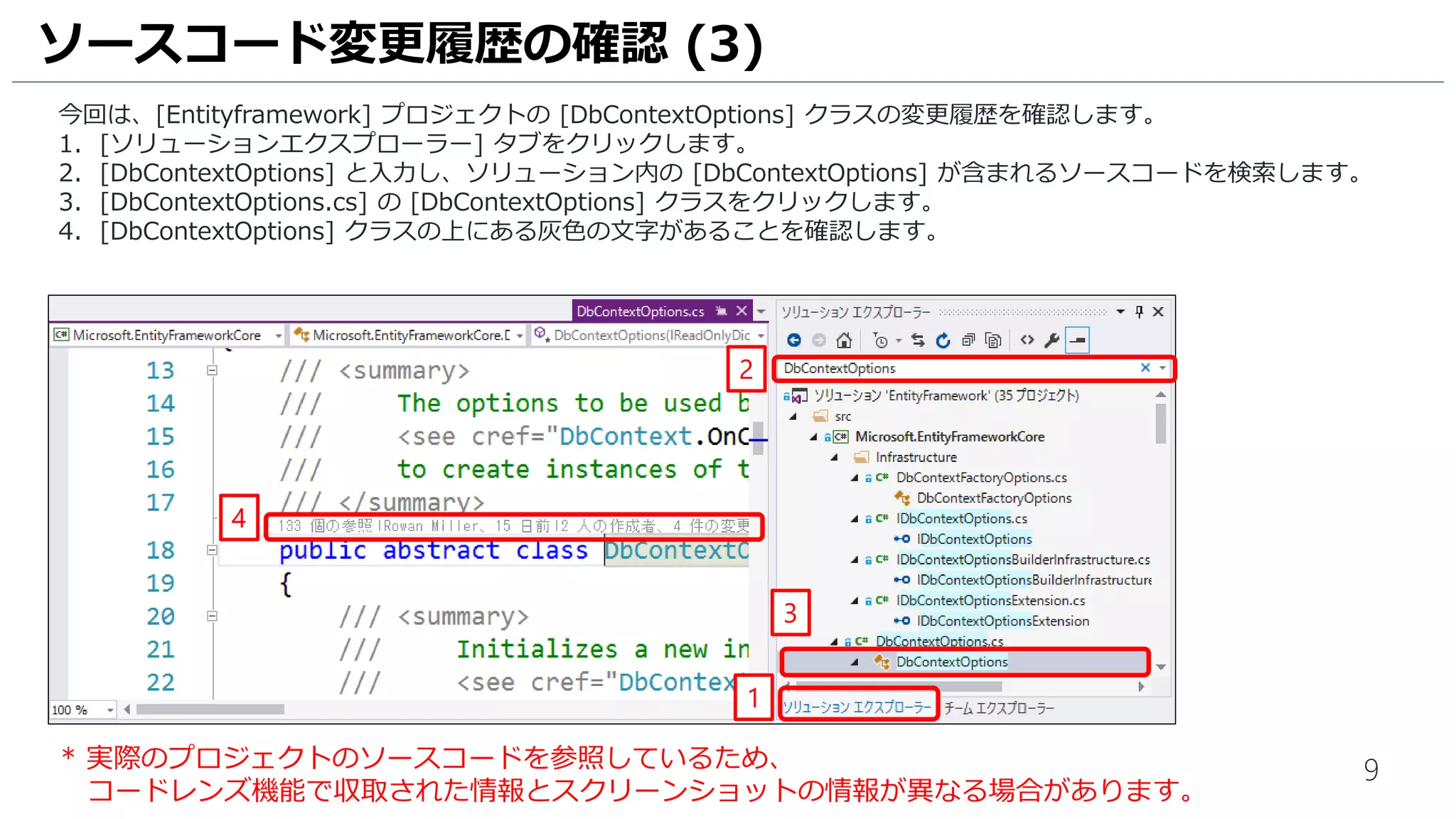Click the Properties wrench icon

[1051, 341]
